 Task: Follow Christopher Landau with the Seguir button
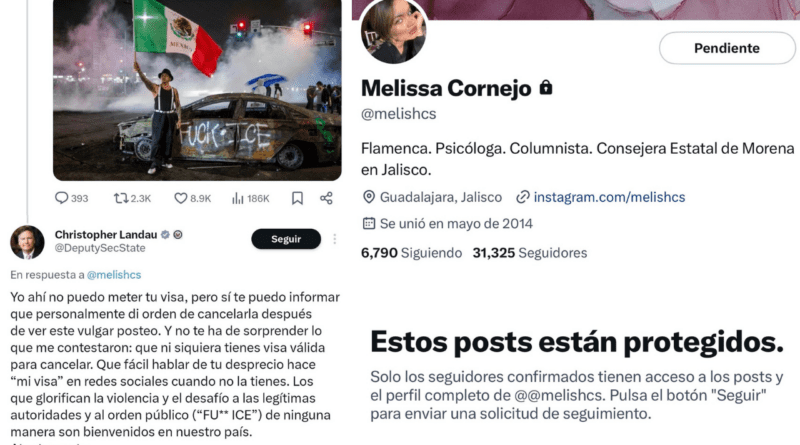click(286, 239)
